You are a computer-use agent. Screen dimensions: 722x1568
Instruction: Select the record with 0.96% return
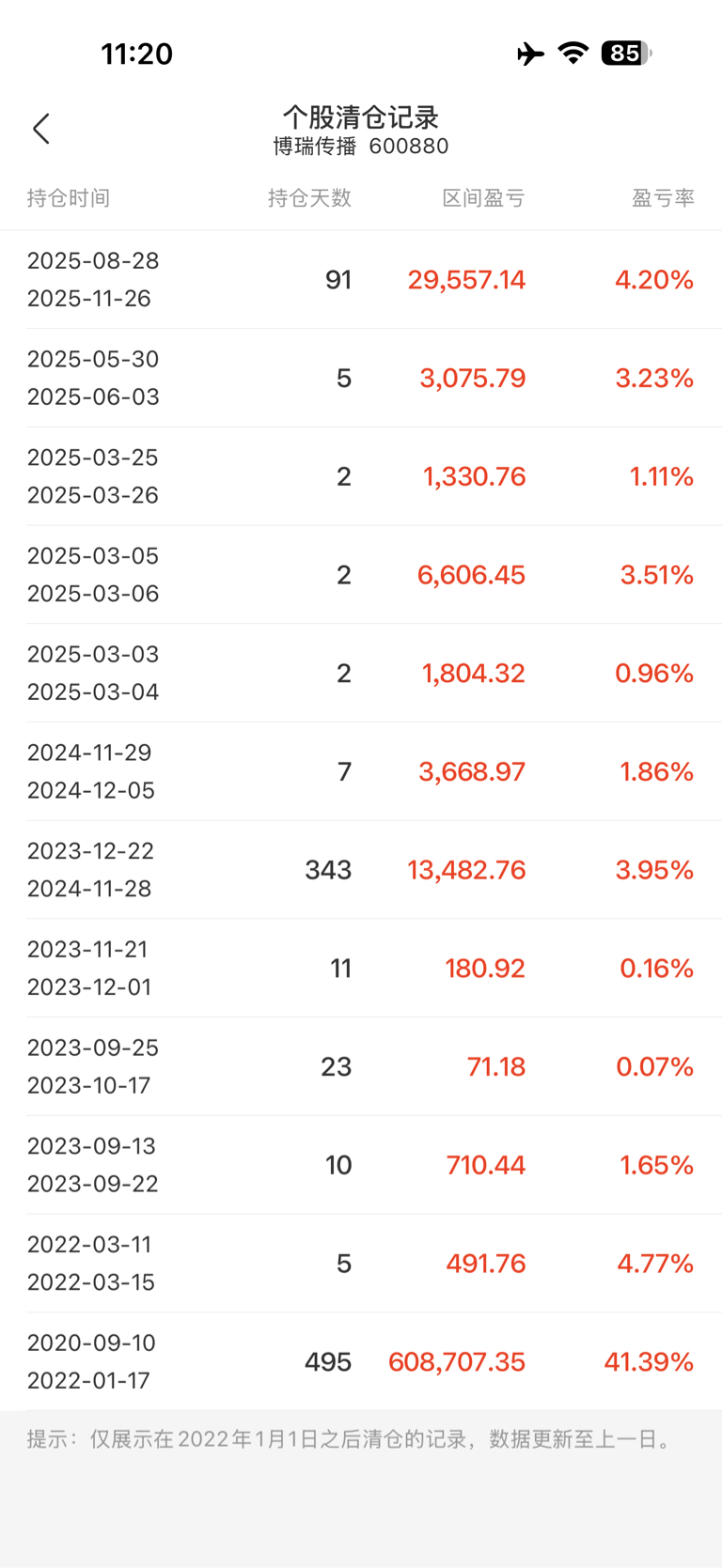pyautogui.click(x=361, y=673)
